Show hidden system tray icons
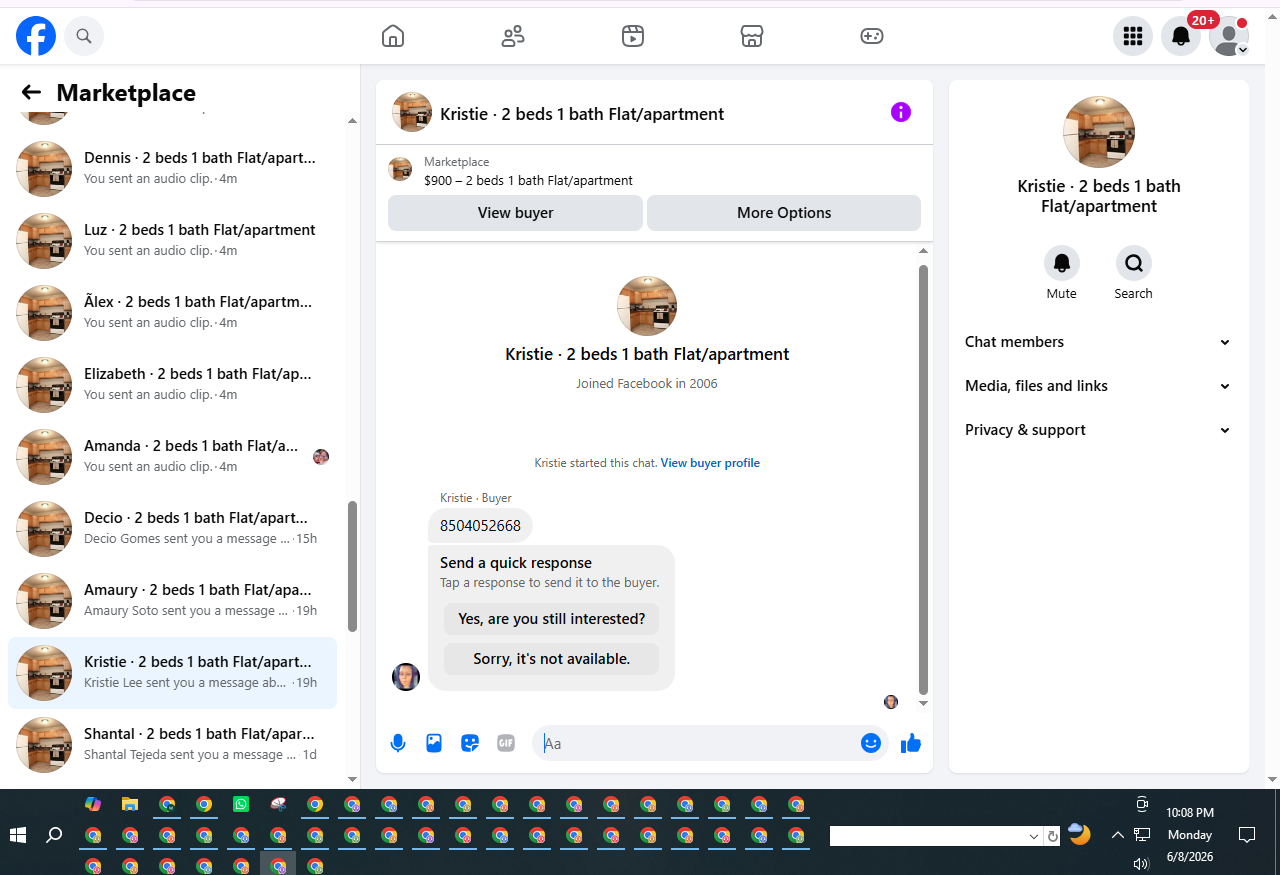 coord(1117,835)
